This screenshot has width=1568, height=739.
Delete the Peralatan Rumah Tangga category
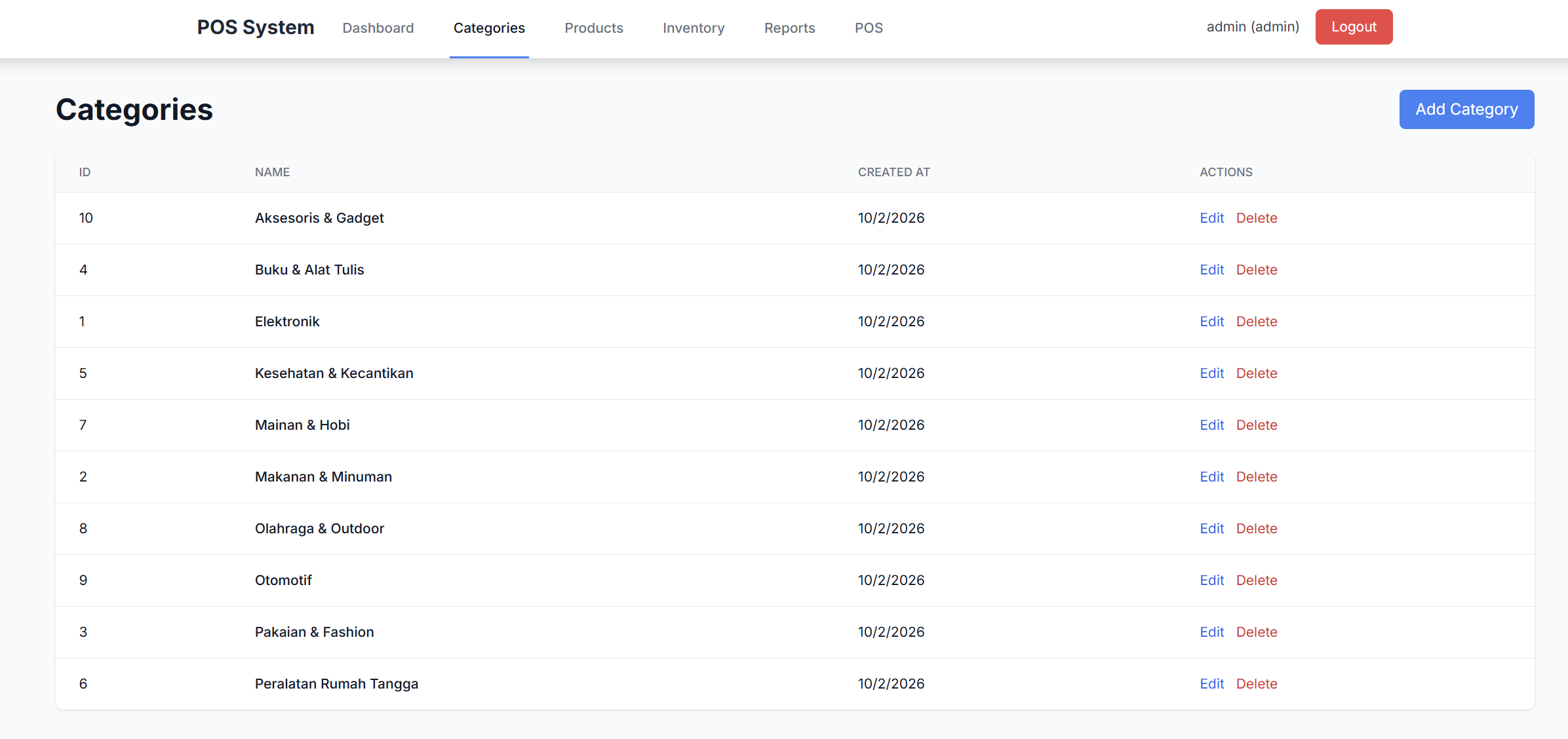click(x=1257, y=684)
